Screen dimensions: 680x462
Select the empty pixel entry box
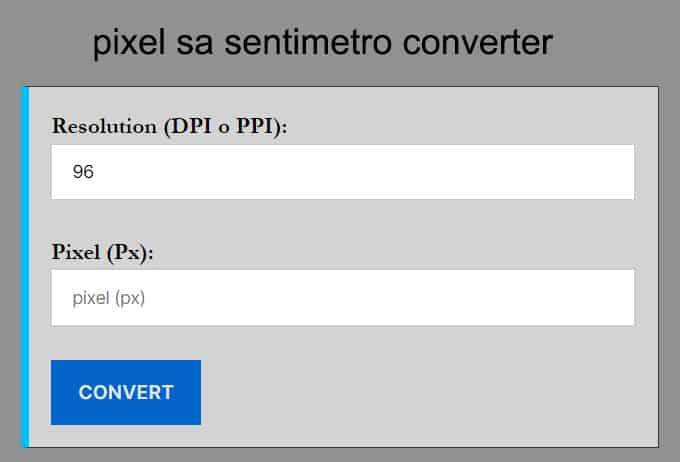400,297
